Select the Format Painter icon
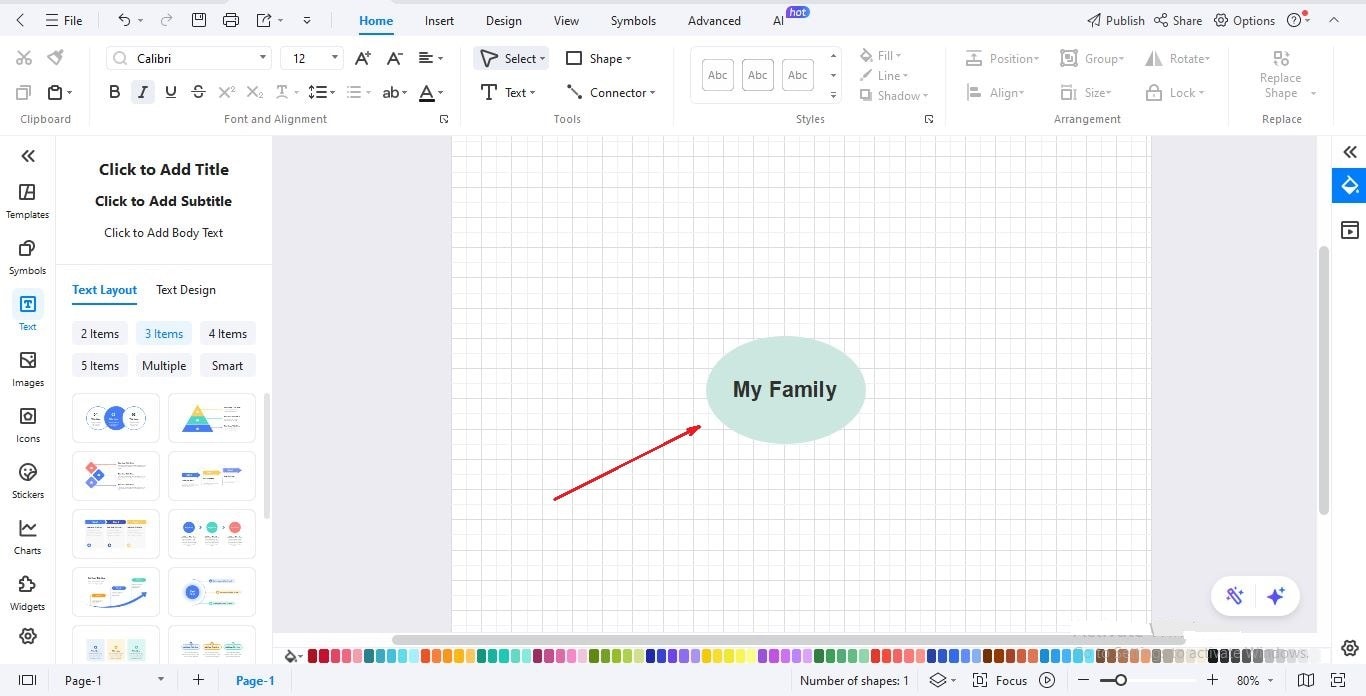Viewport: 1366px width, 696px height. [x=56, y=58]
